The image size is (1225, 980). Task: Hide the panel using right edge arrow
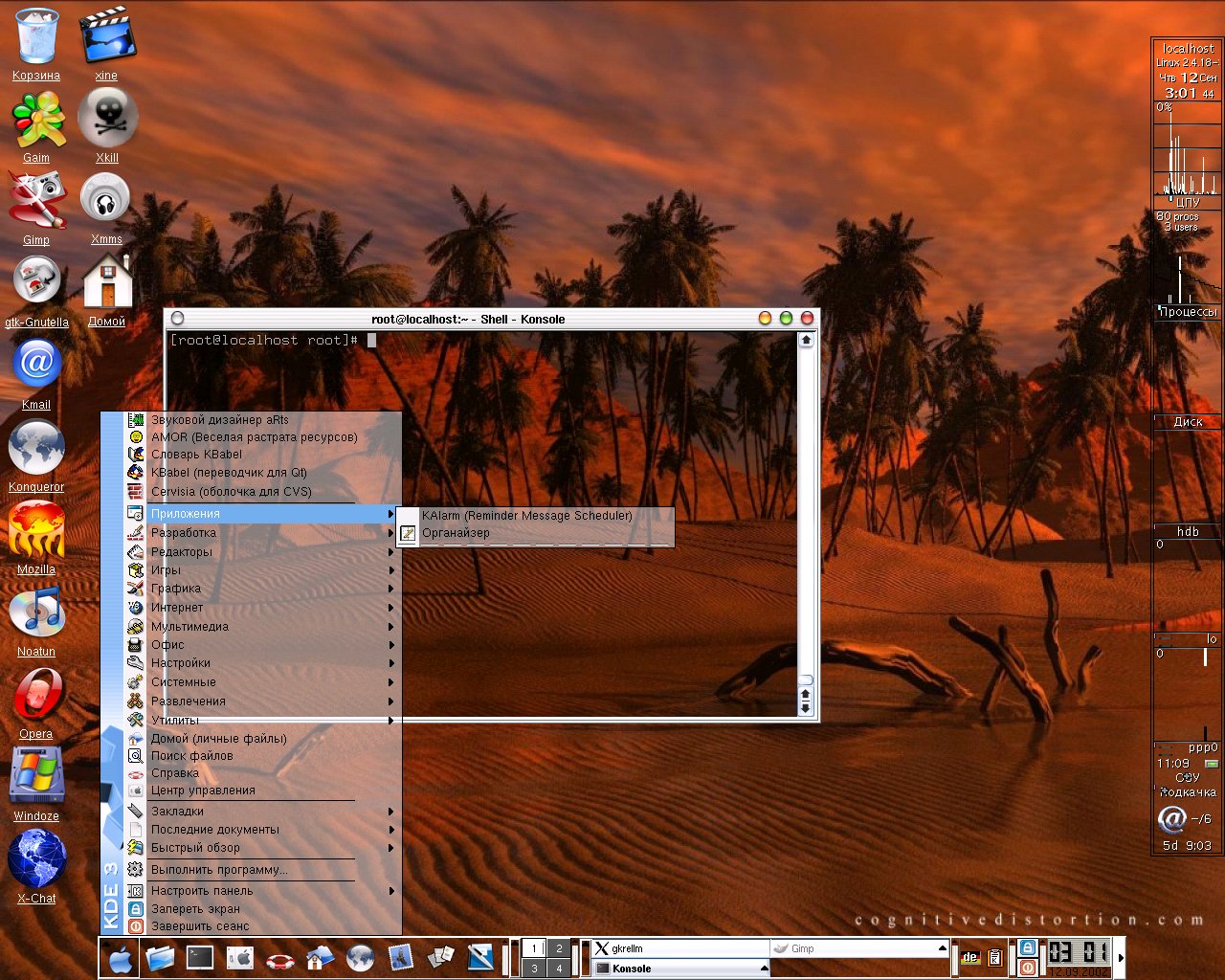tap(1121, 958)
